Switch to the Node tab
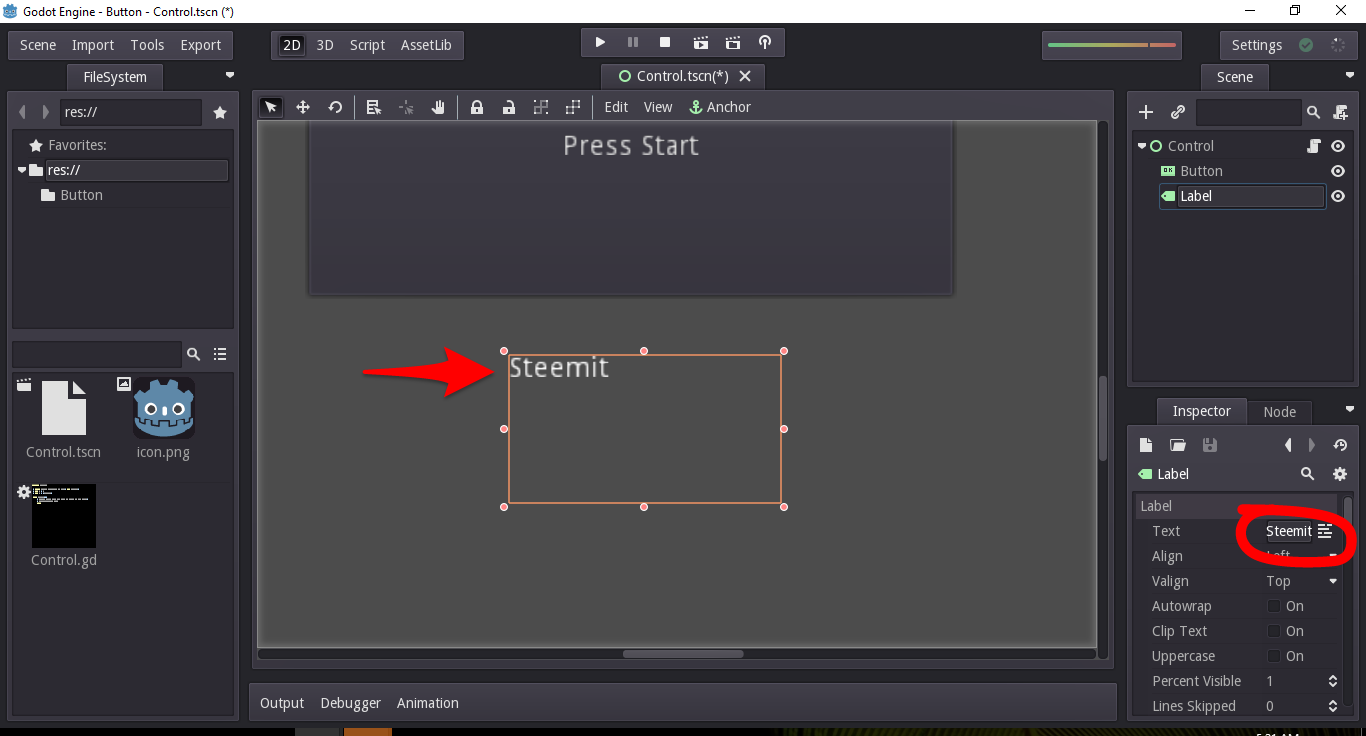1366x736 pixels. (x=1279, y=411)
